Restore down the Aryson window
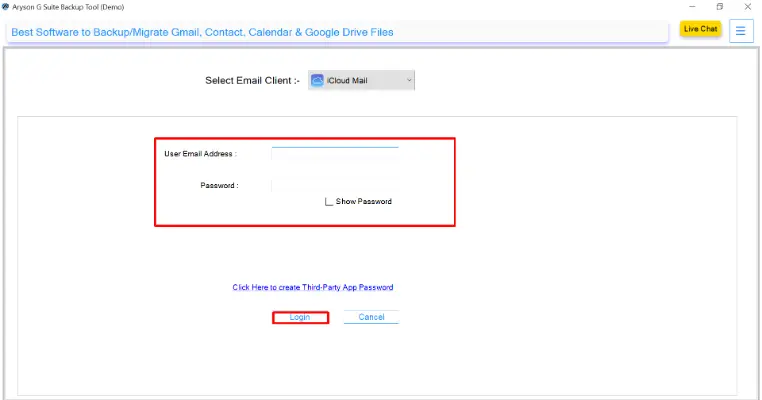 (x=720, y=7)
